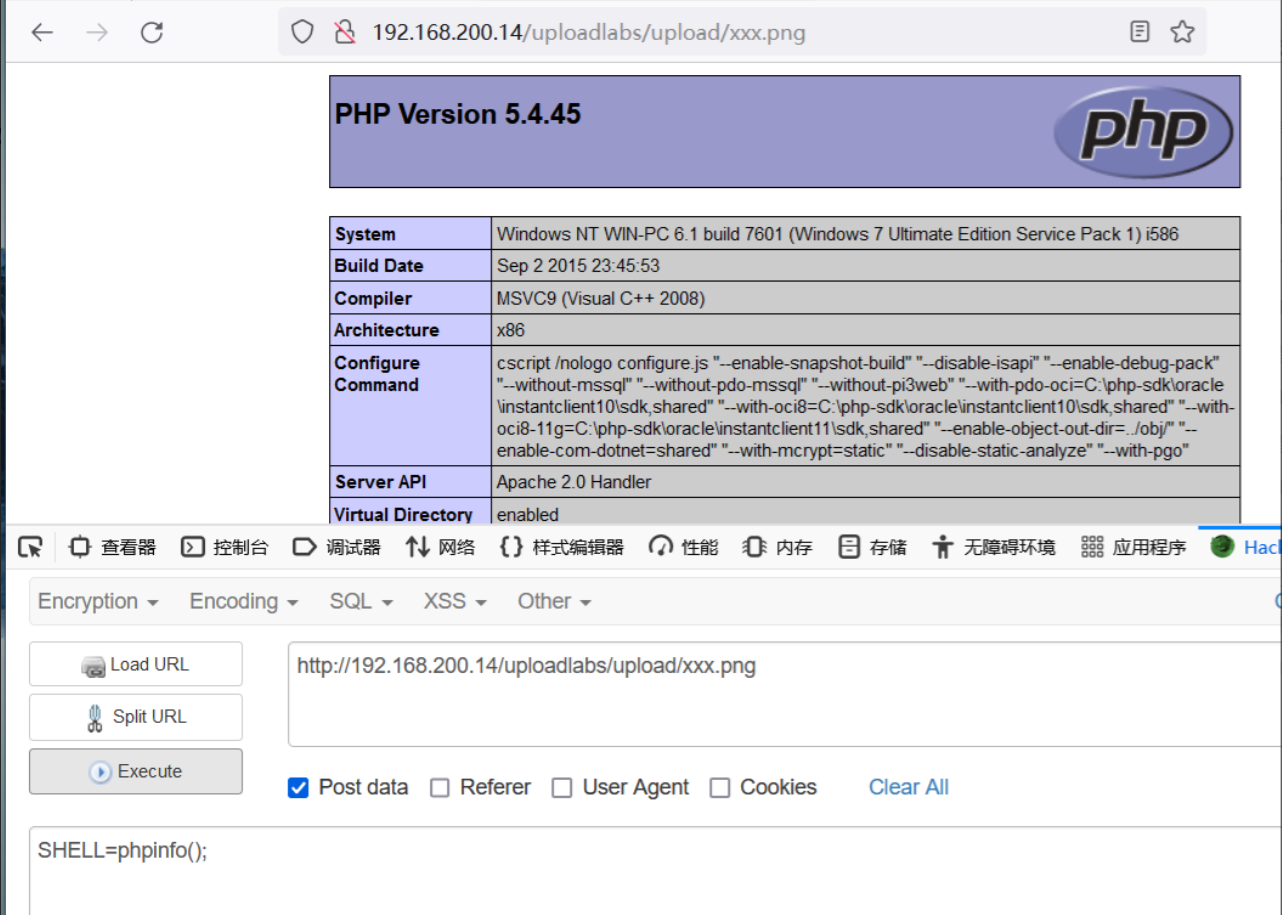Viewport: 1282px width, 915px height.
Task: Open the 网络 network tab
Action: pos(440,547)
